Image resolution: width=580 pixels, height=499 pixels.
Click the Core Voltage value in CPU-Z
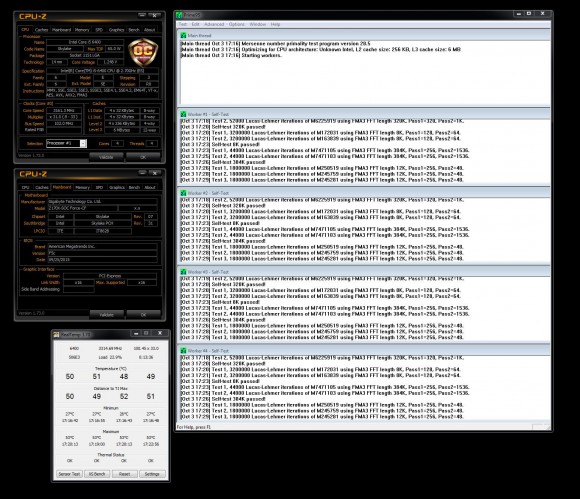pos(110,62)
